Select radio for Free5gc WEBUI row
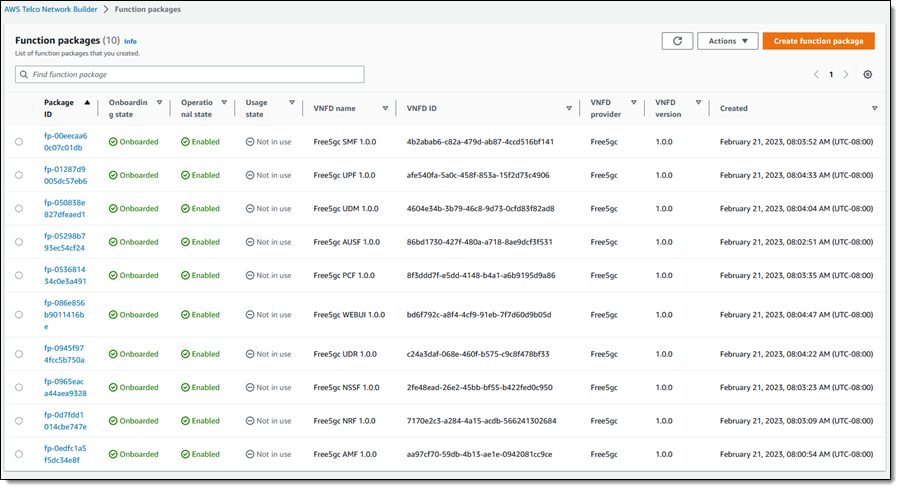 pyautogui.click(x=19, y=315)
